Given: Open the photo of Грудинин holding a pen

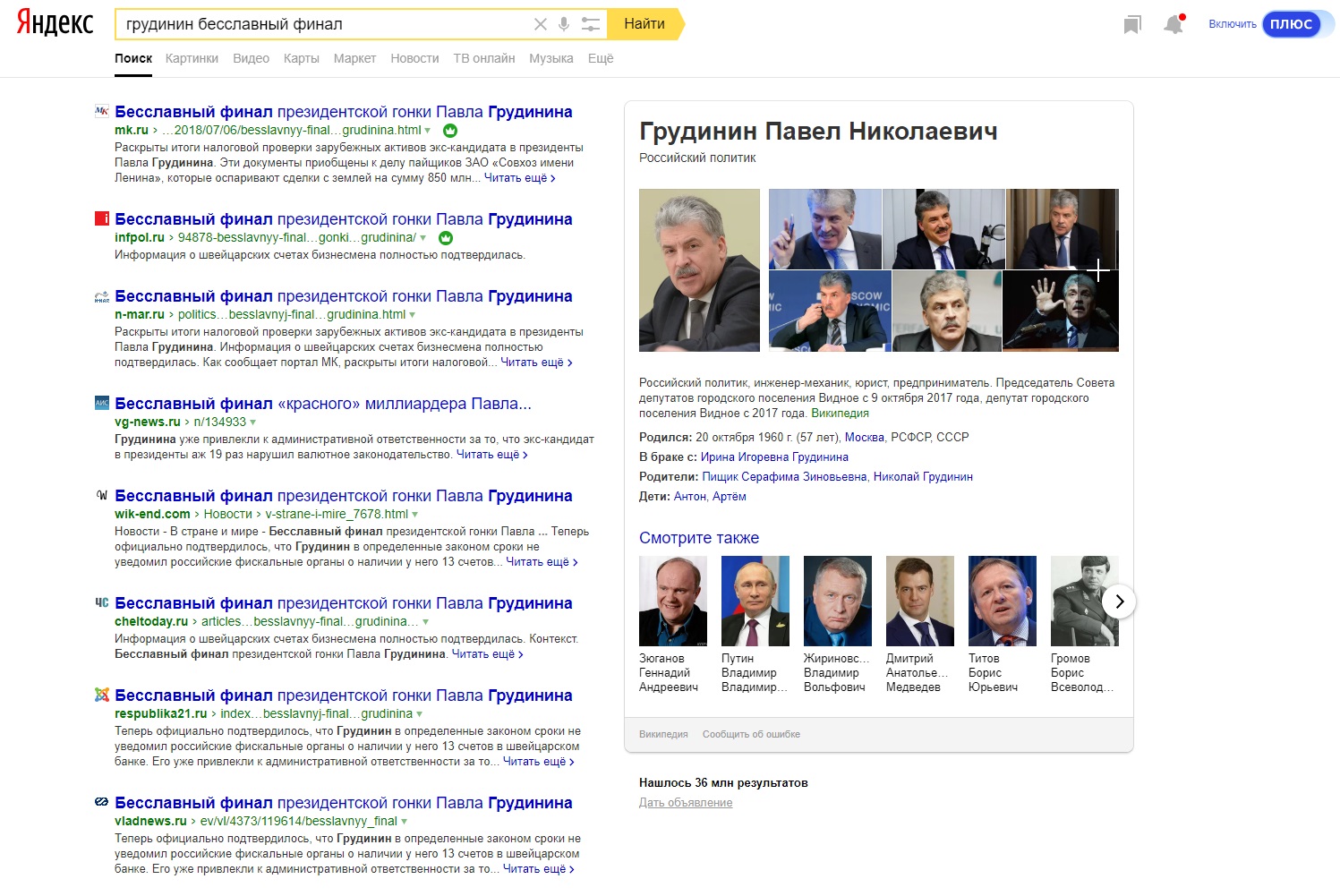Looking at the screenshot, I should point(824,228).
